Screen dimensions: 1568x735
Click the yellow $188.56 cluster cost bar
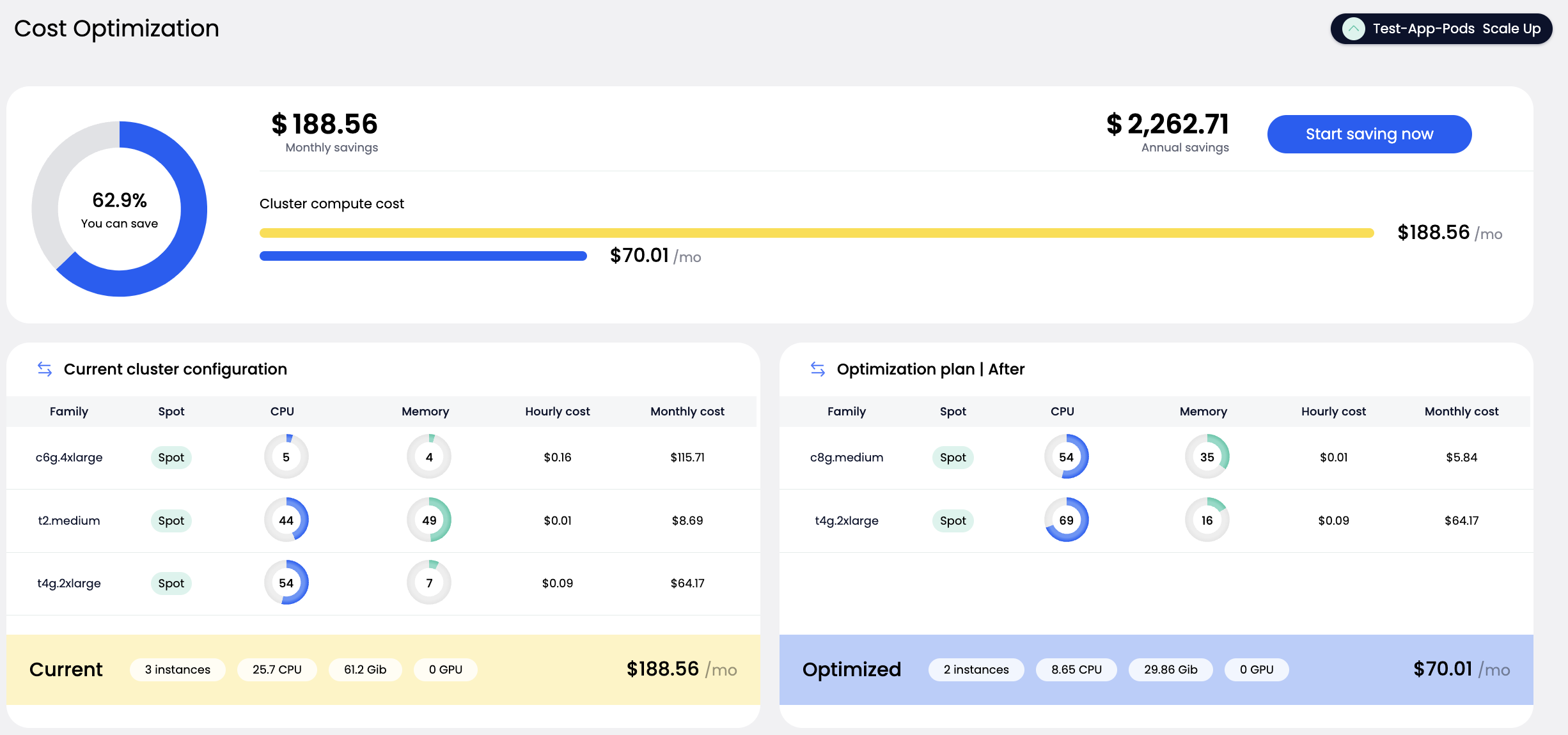tap(817, 233)
